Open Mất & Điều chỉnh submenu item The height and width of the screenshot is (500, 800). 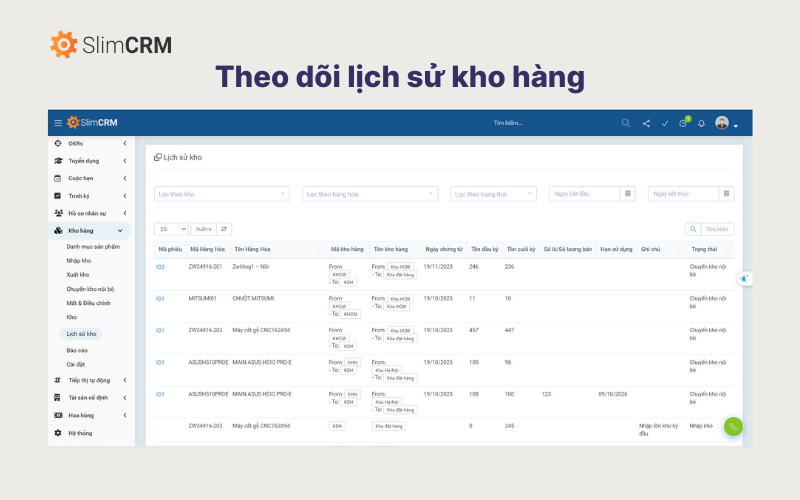pos(88,303)
